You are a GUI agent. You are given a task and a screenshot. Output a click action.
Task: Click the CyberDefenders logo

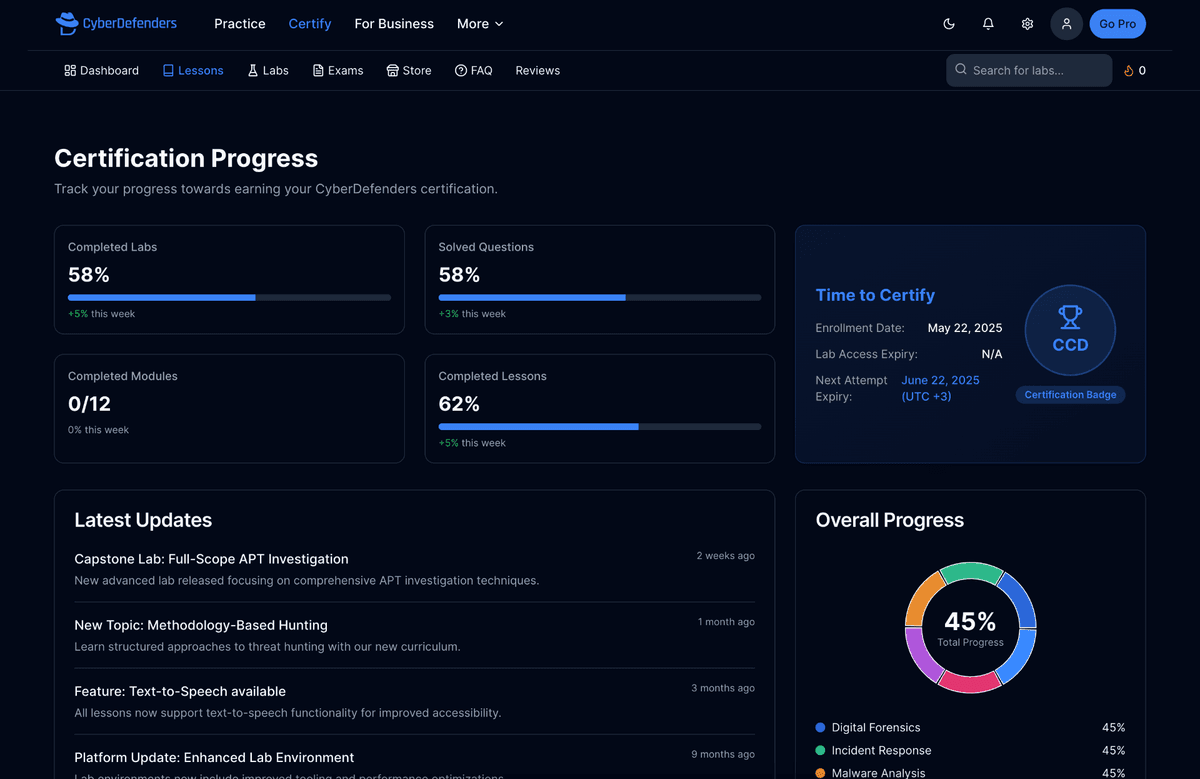click(x=116, y=23)
